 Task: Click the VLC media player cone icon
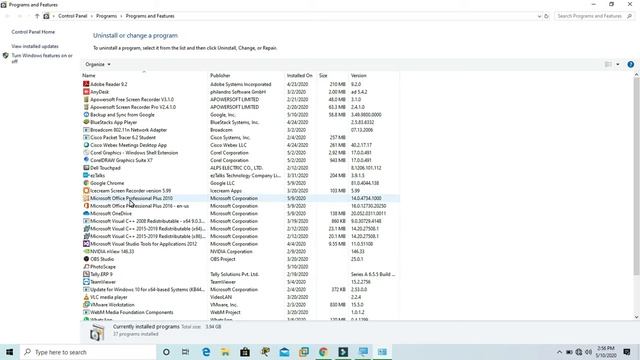(x=86, y=297)
